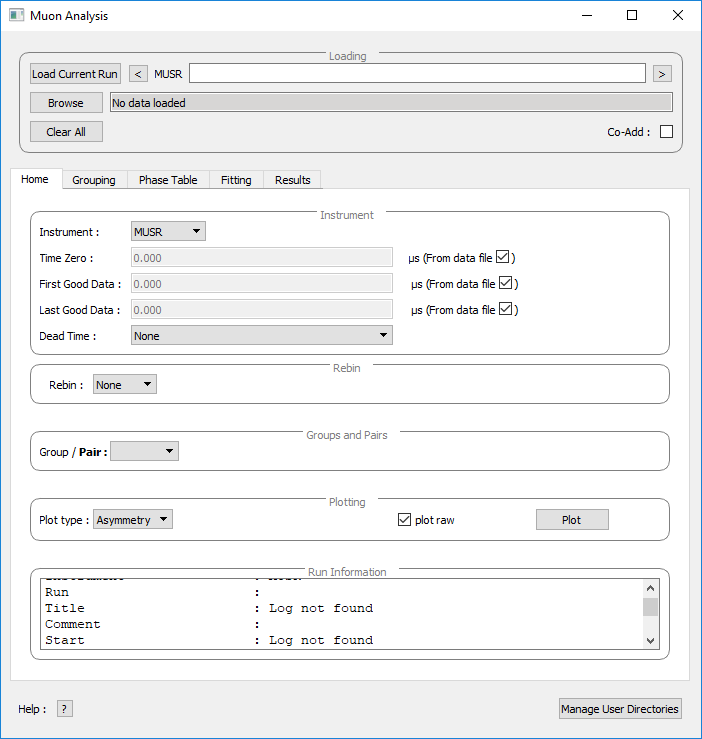The height and width of the screenshot is (739, 702).
Task: Select Plot type Asymmetry dropdown
Action: point(133,520)
